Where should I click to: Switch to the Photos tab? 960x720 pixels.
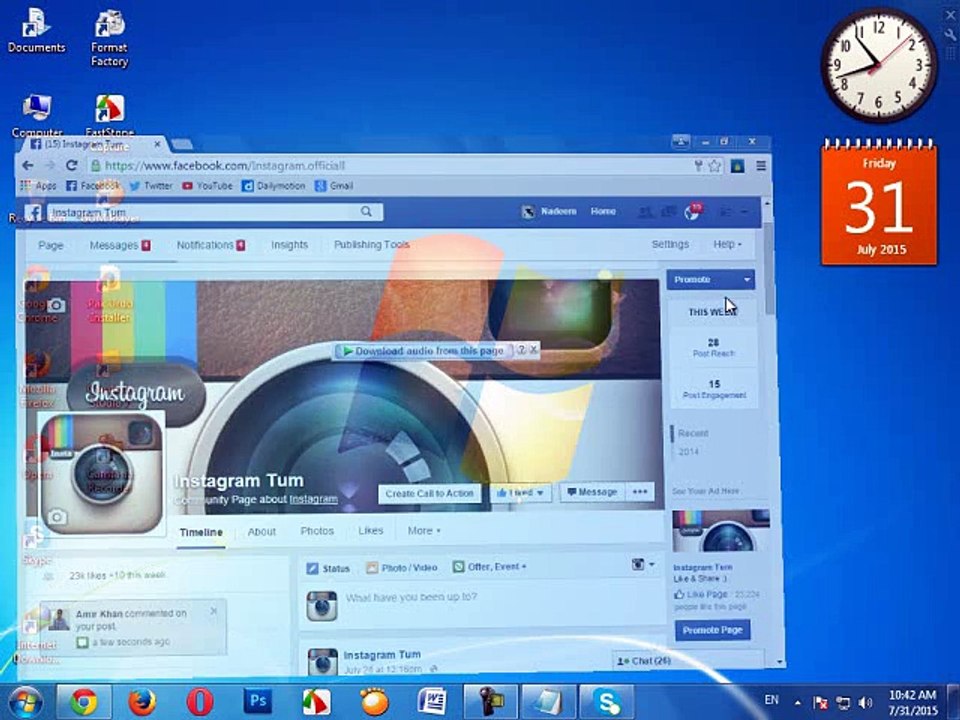(317, 531)
